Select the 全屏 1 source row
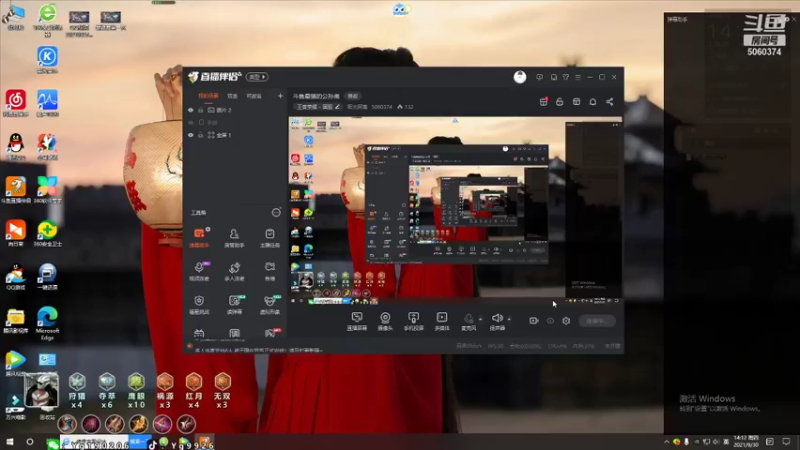The height and width of the screenshot is (450, 800). click(235, 135)
